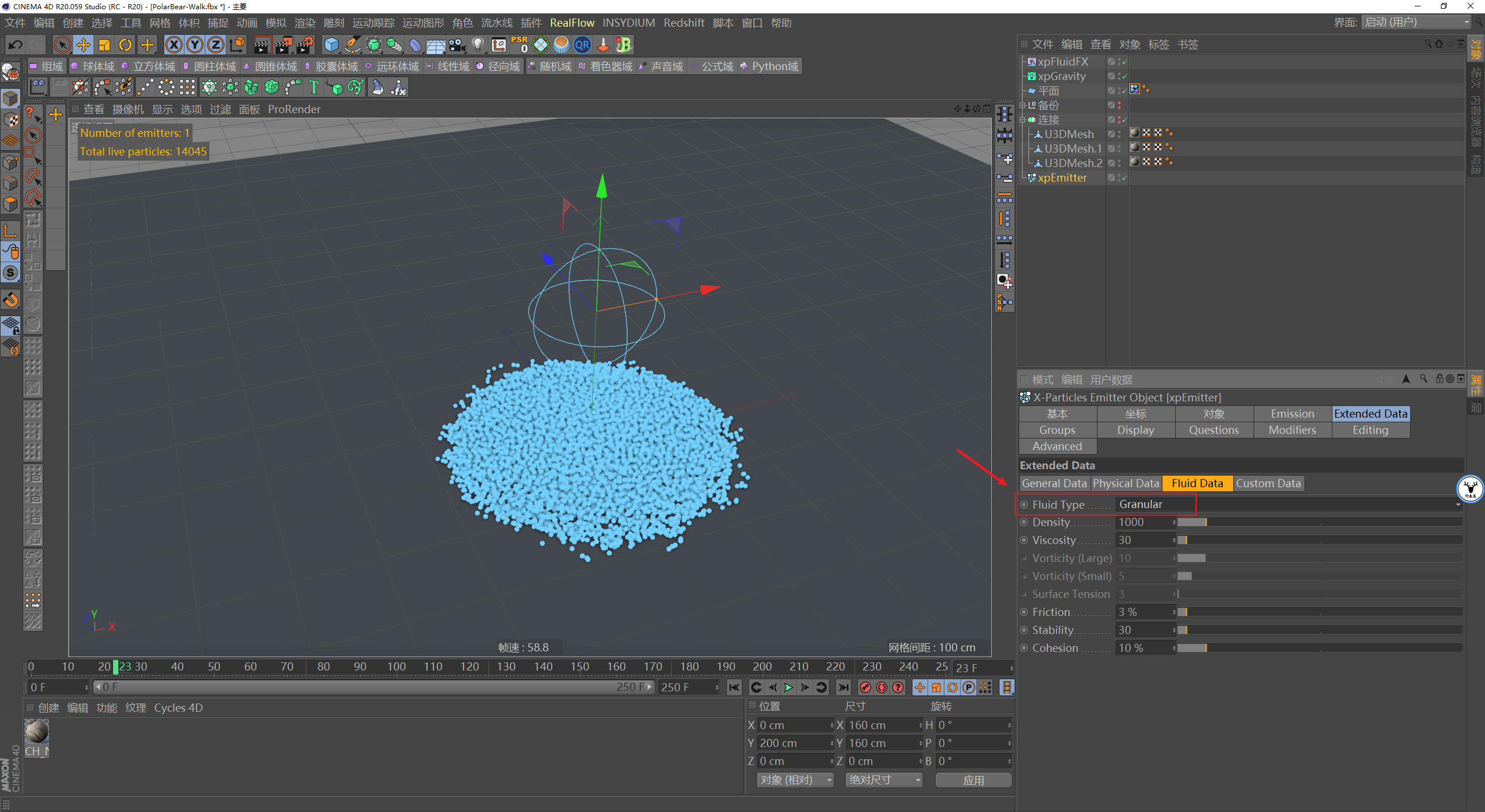This screenshot has width=1485, height=812.
Task: Toggle X axis lock icon
Action: pos(173,45)
